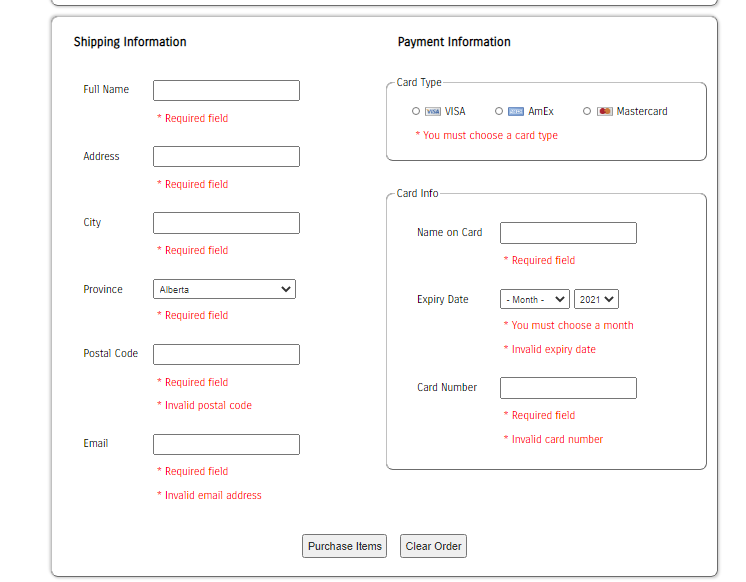Click into the Address text field

(x=226, y=157)
